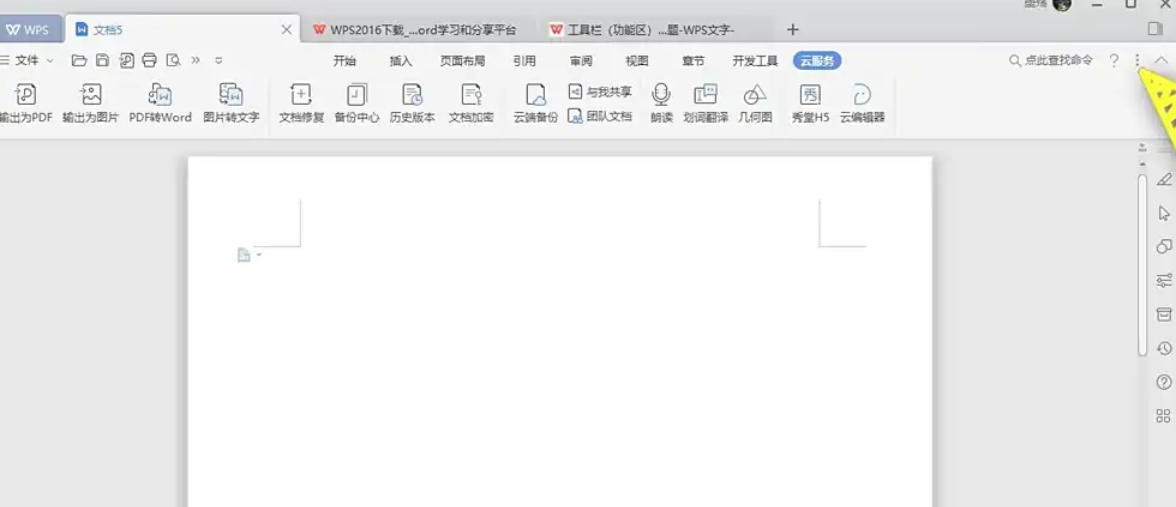
Task: Click the 点此查找命令 search box
Action: (x=1051, y=61)
